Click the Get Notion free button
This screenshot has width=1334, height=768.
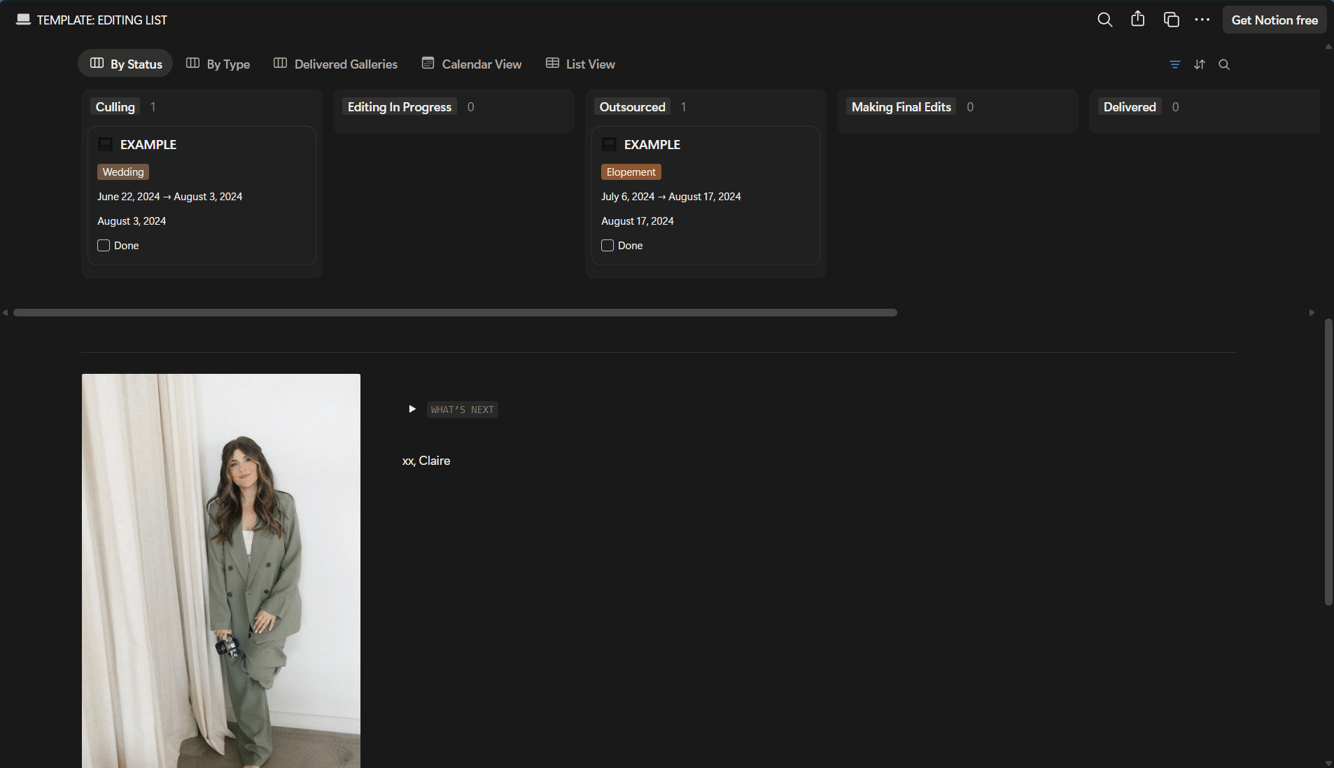[x=1274, y=20]
